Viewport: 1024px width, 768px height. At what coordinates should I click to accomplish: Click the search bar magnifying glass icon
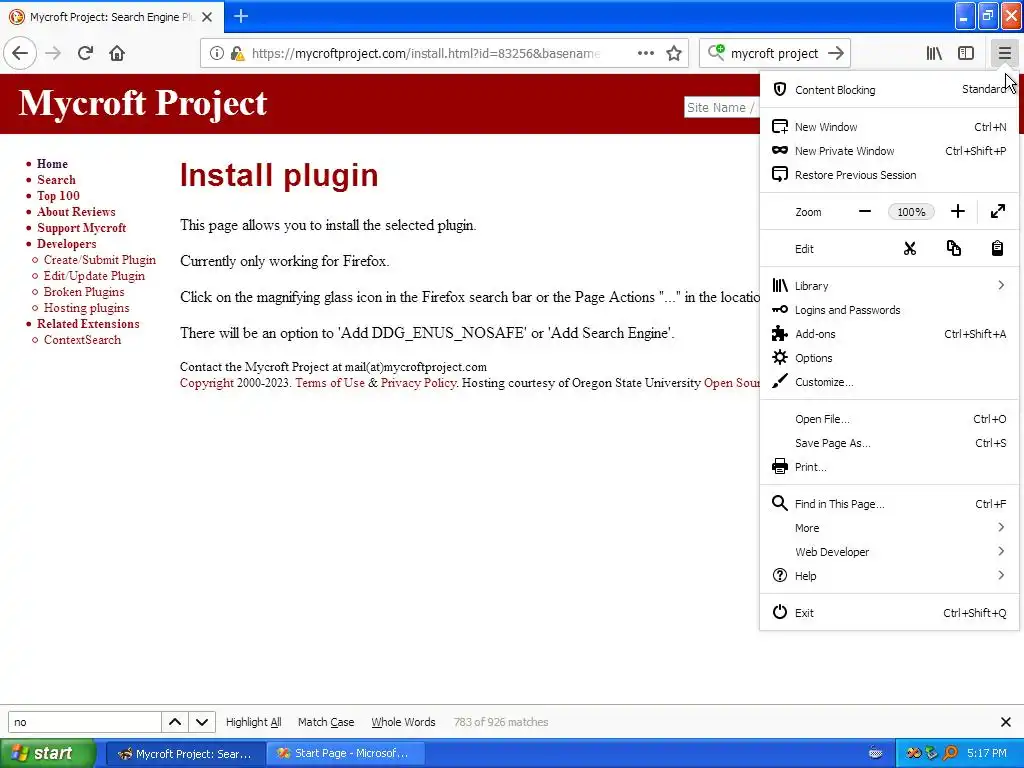pos(716,52)
